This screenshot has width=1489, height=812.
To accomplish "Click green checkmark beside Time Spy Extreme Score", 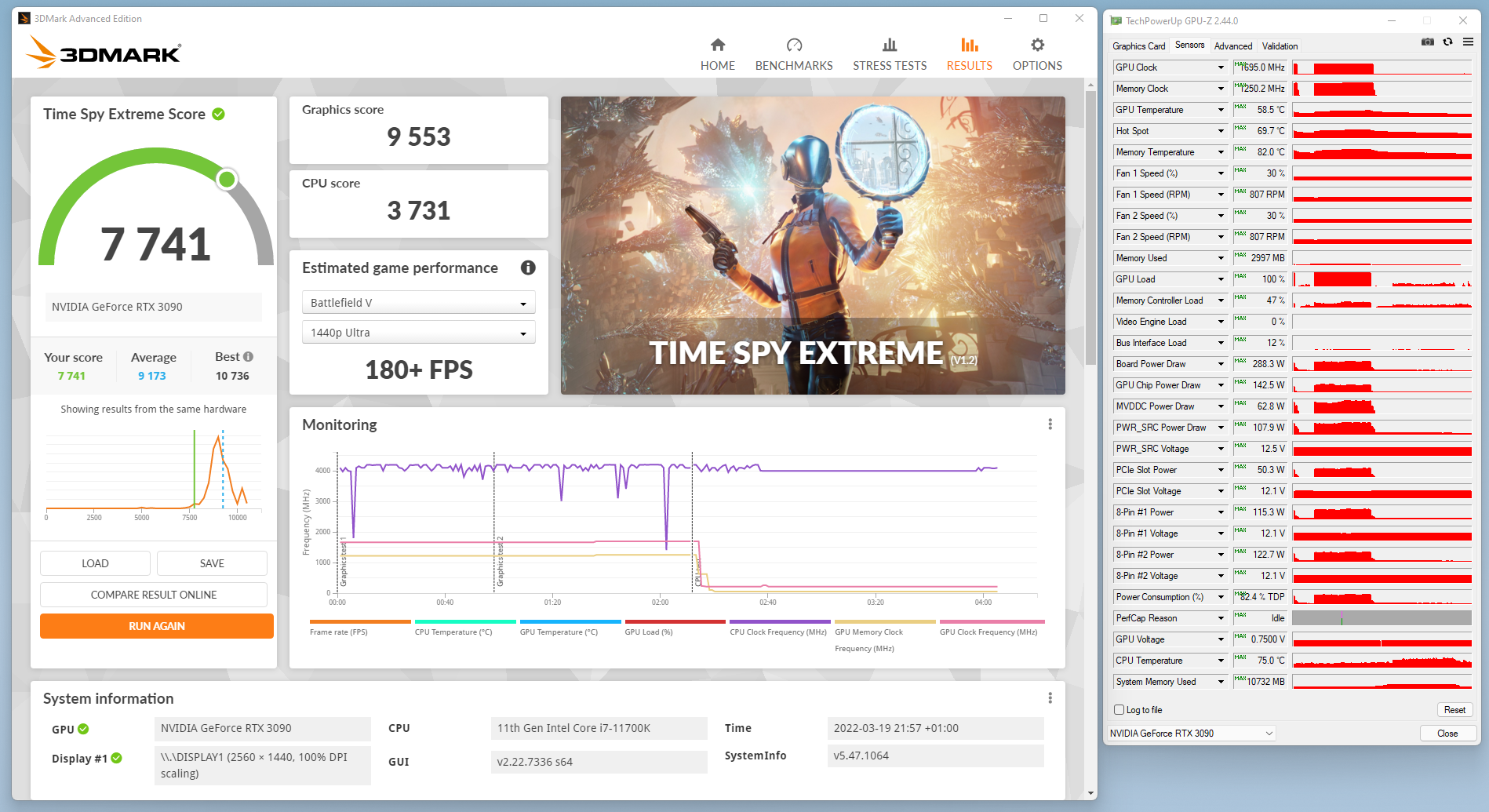I will 219,114.
